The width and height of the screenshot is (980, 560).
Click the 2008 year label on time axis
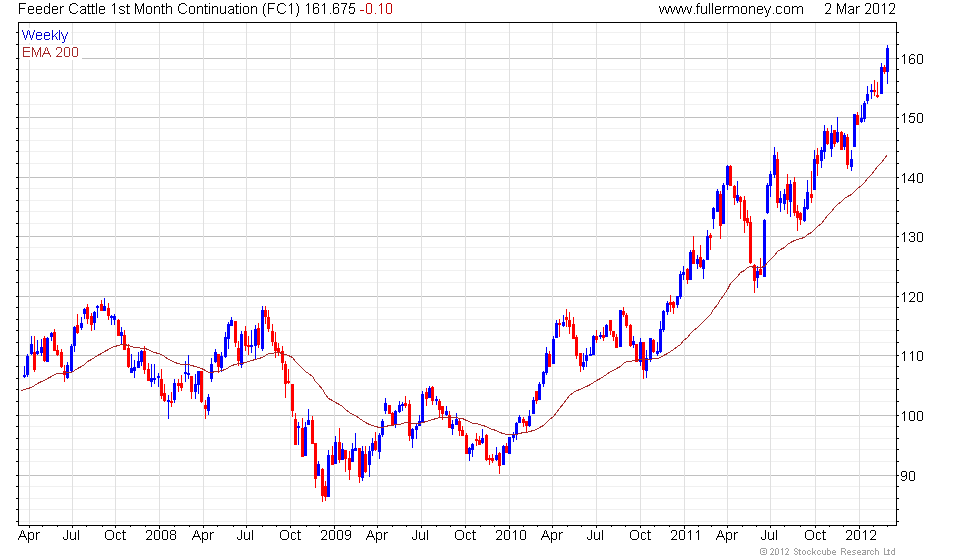161,536
